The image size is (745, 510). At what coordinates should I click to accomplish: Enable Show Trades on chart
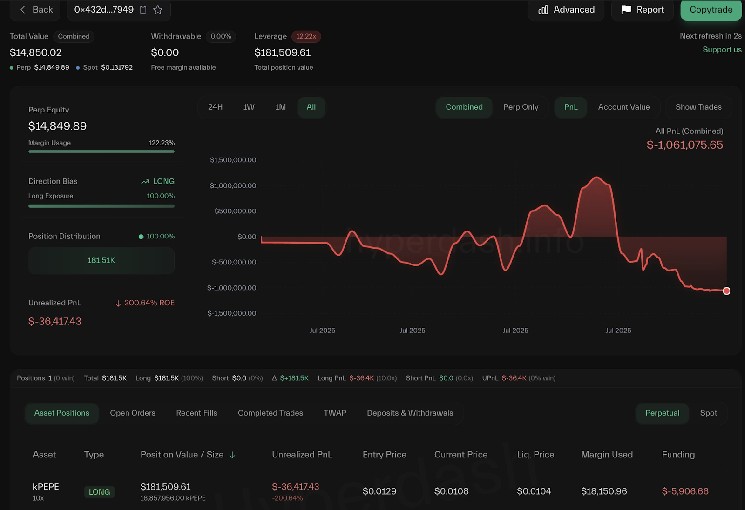pos(698,107)
